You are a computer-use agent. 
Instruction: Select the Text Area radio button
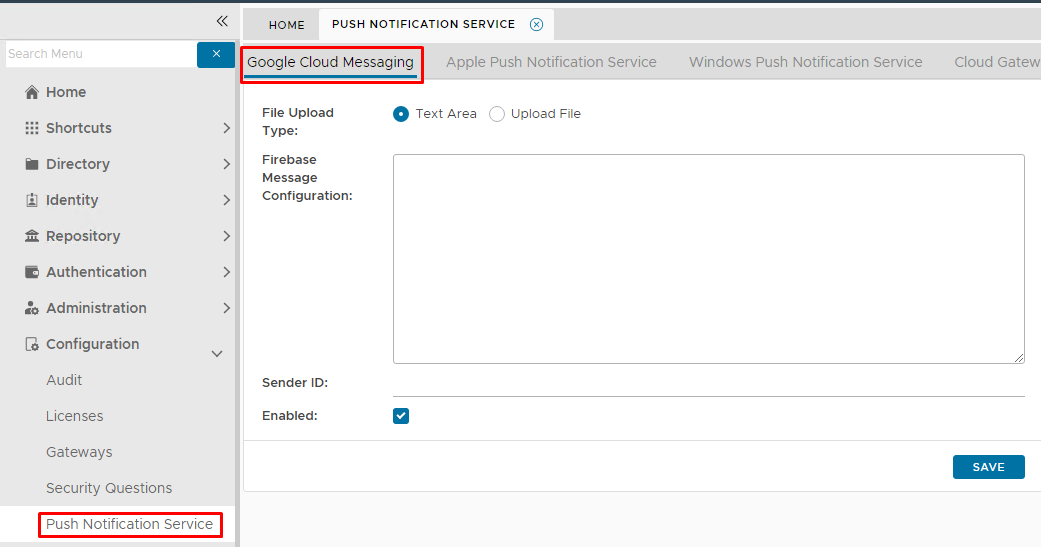pos(401,114)
